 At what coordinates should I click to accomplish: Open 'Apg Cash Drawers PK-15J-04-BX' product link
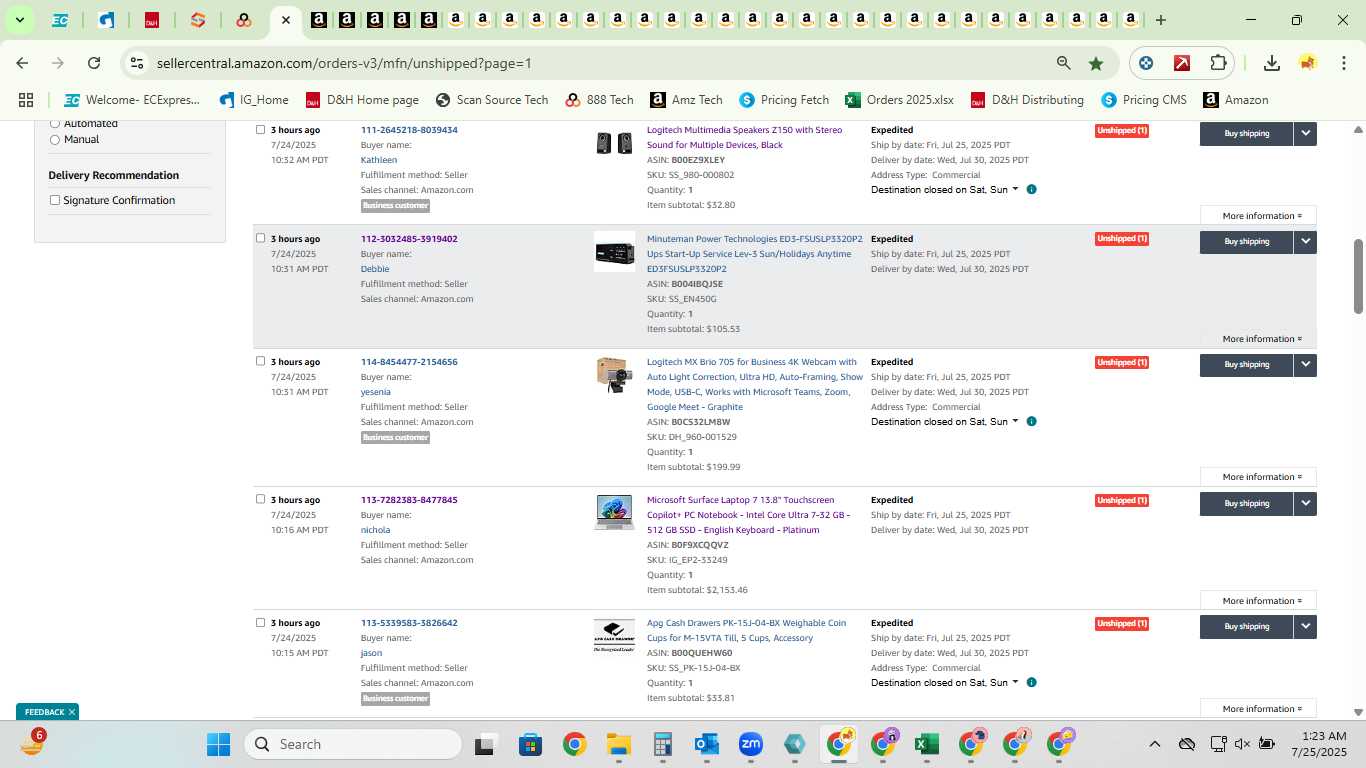(746, 630)
